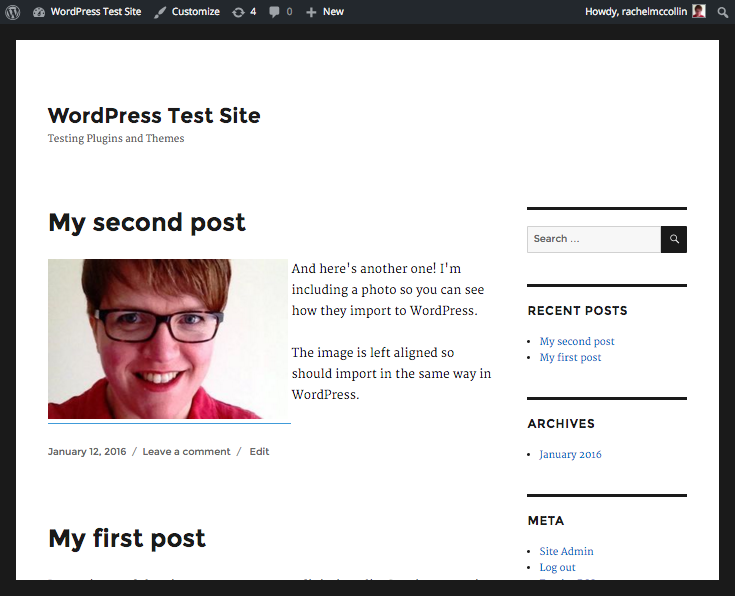Viewport: 735px width, 596px height.
Task: Click the Log out link under Meta
Action: tap(557, 567)
